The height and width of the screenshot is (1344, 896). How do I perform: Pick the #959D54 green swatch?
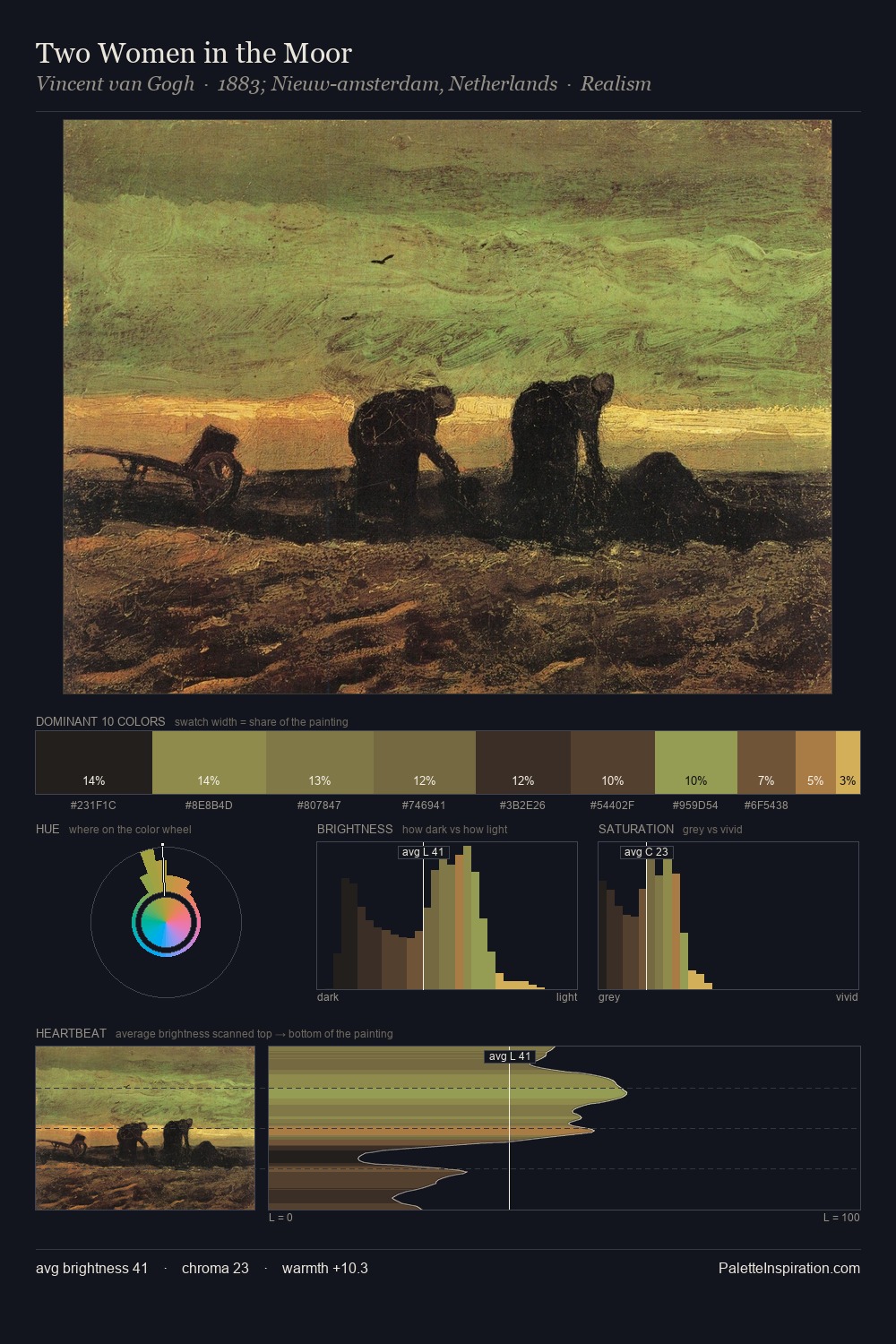(x=696, y=762)
